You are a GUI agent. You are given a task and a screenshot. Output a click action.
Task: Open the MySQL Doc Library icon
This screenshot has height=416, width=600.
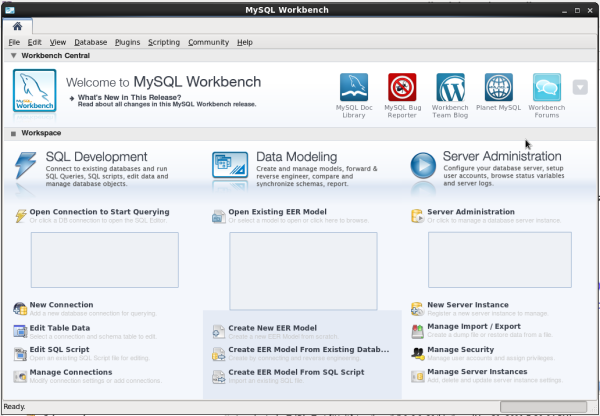click(353, 87)
